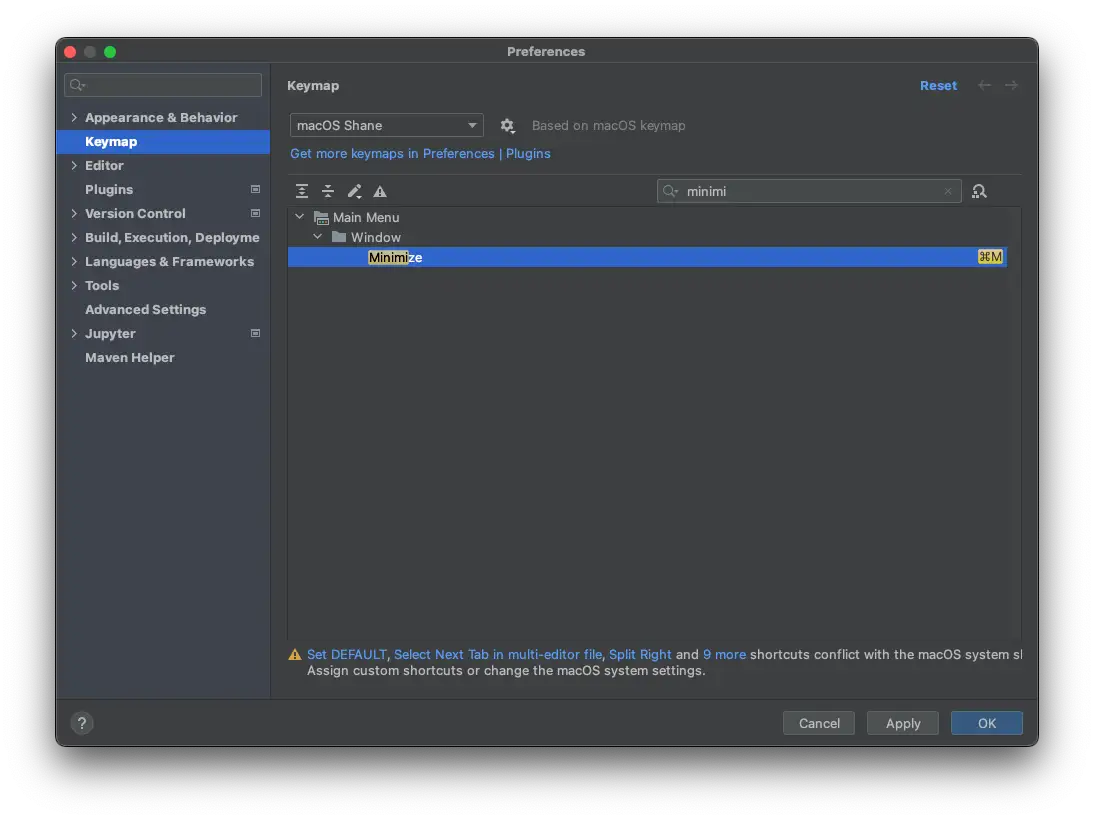Clear the minimi search text with X

point(947,191)
